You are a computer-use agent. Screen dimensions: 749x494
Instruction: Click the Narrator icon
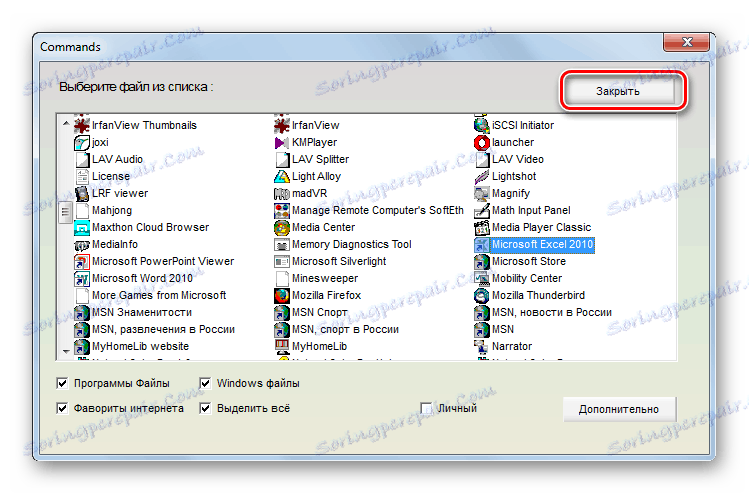click(x=482, y=346)
